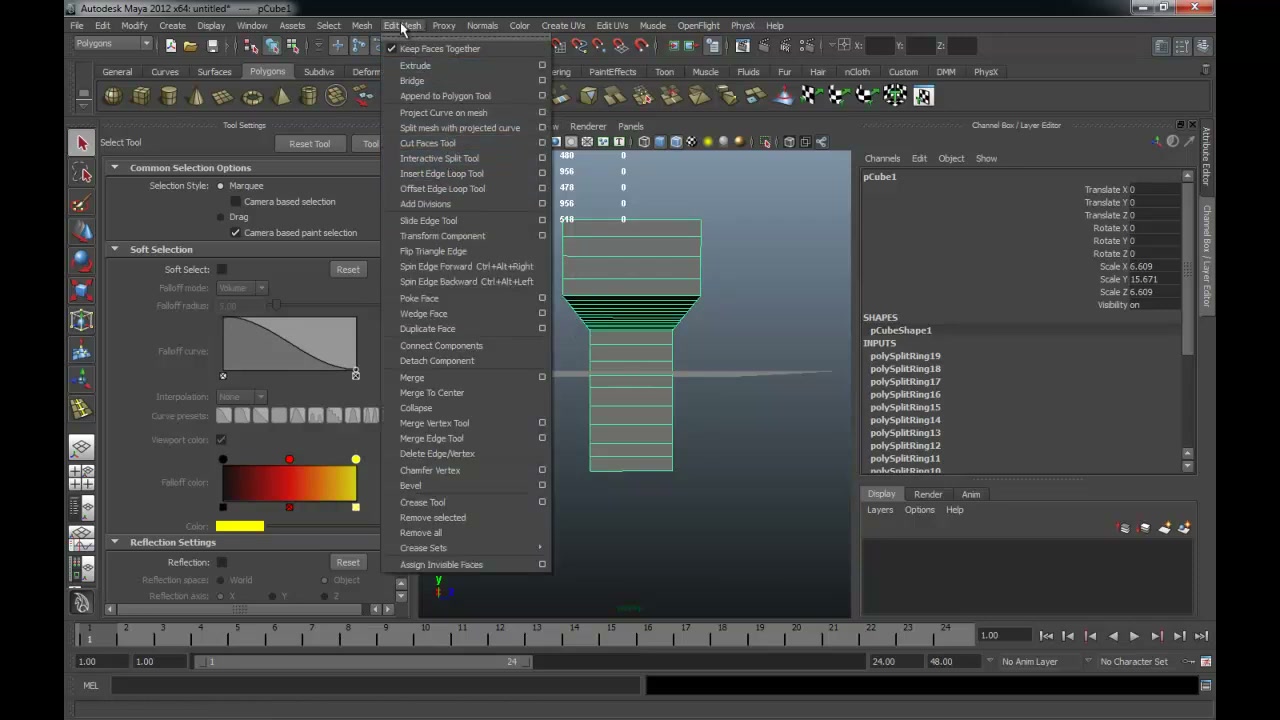Create polygon torus from shelf
1280x720 pixels.
click(x=252, y=96)
